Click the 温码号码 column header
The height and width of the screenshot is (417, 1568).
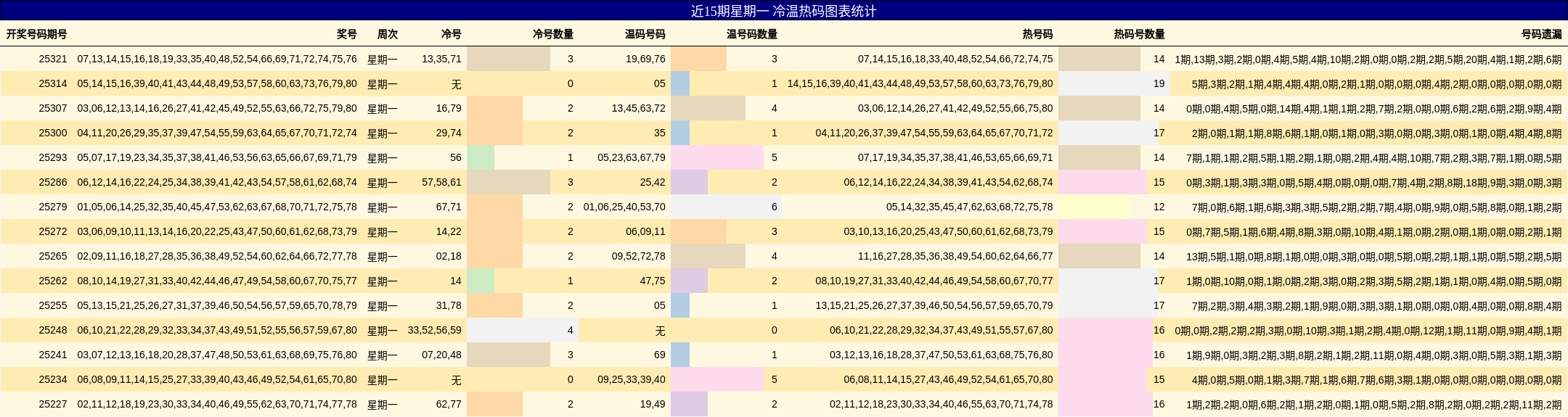[x=645, y=34]
